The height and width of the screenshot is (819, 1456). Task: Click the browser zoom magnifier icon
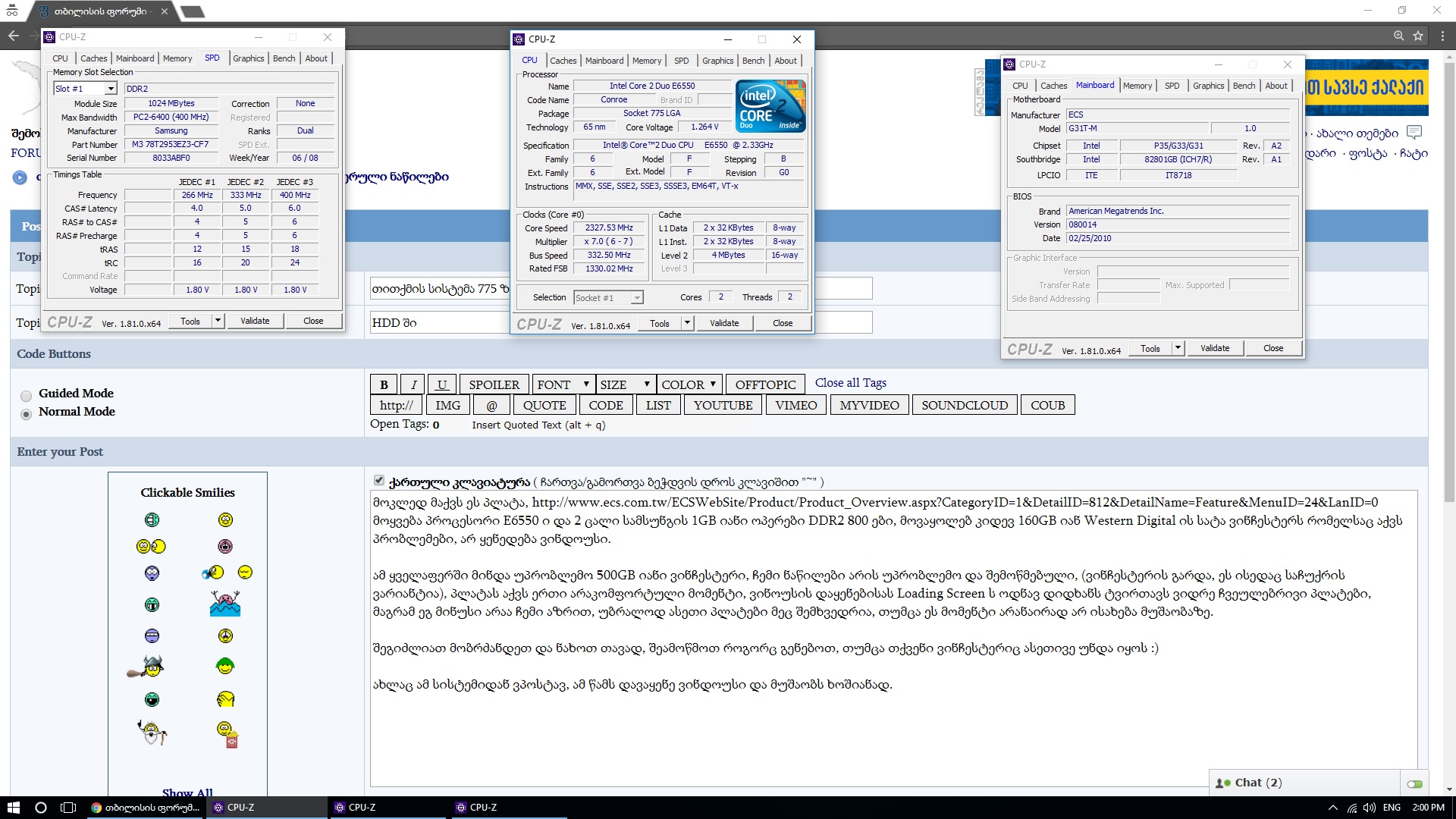[1398, 36]
